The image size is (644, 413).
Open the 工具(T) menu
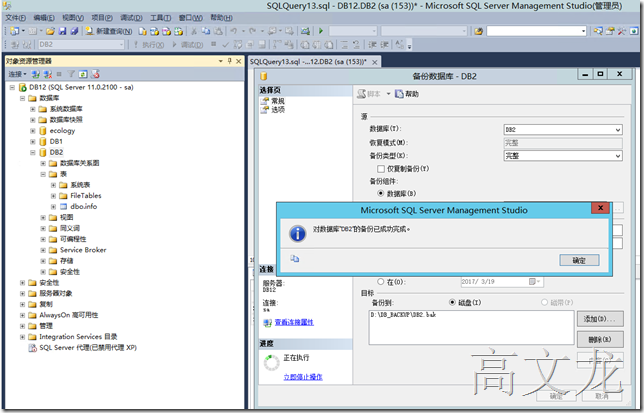[x=160, y=18]
